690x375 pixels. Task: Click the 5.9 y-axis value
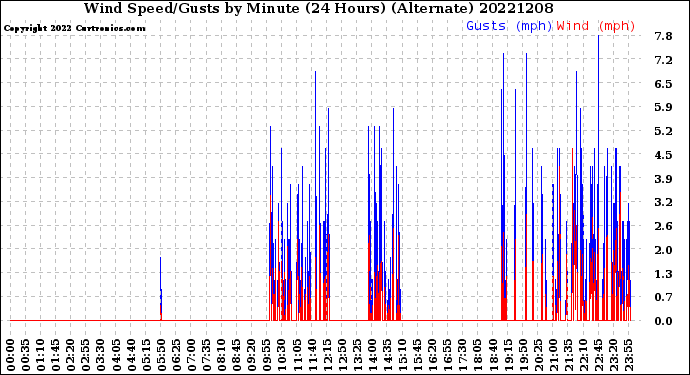[663, 107]
